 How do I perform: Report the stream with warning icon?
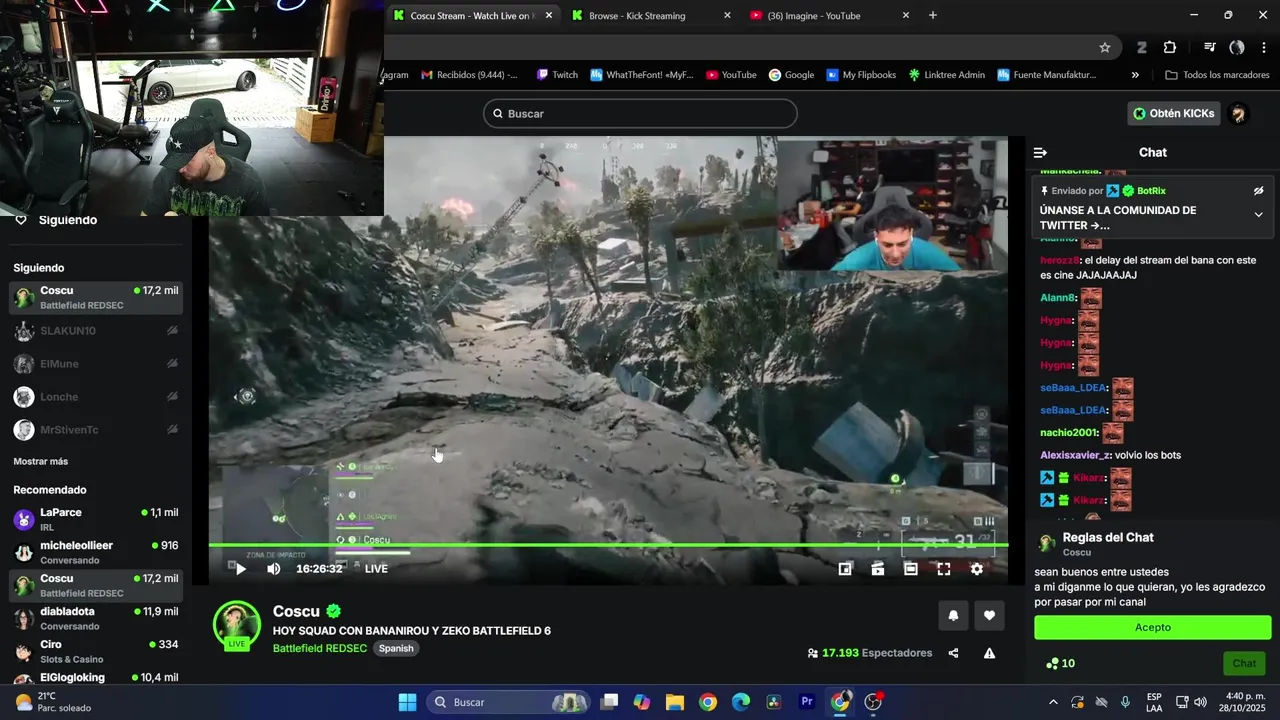989,653
